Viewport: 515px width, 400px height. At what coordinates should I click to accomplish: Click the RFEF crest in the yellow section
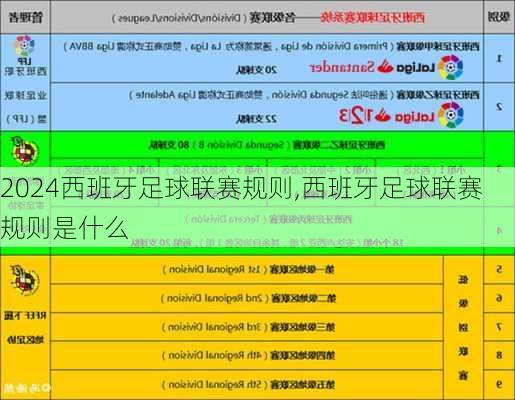[x=24, y=279]
